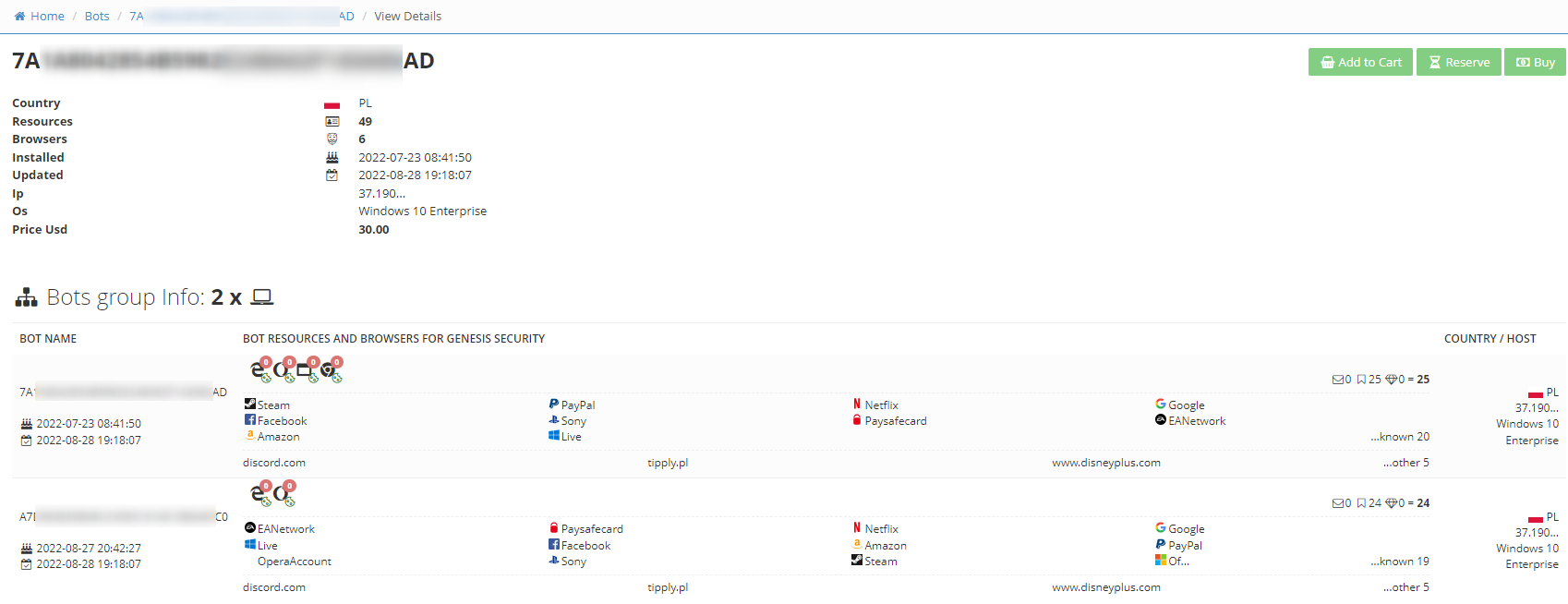This screenshot has width=1568, height=604.
Task: Click the Add to Cart button
Action: (x=1360, y=62)
